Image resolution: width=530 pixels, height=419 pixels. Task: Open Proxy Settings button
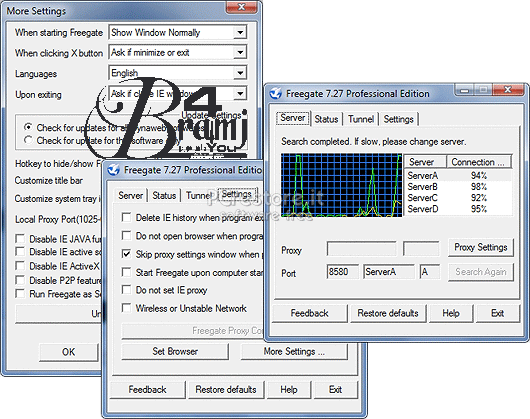pos(481,247)
